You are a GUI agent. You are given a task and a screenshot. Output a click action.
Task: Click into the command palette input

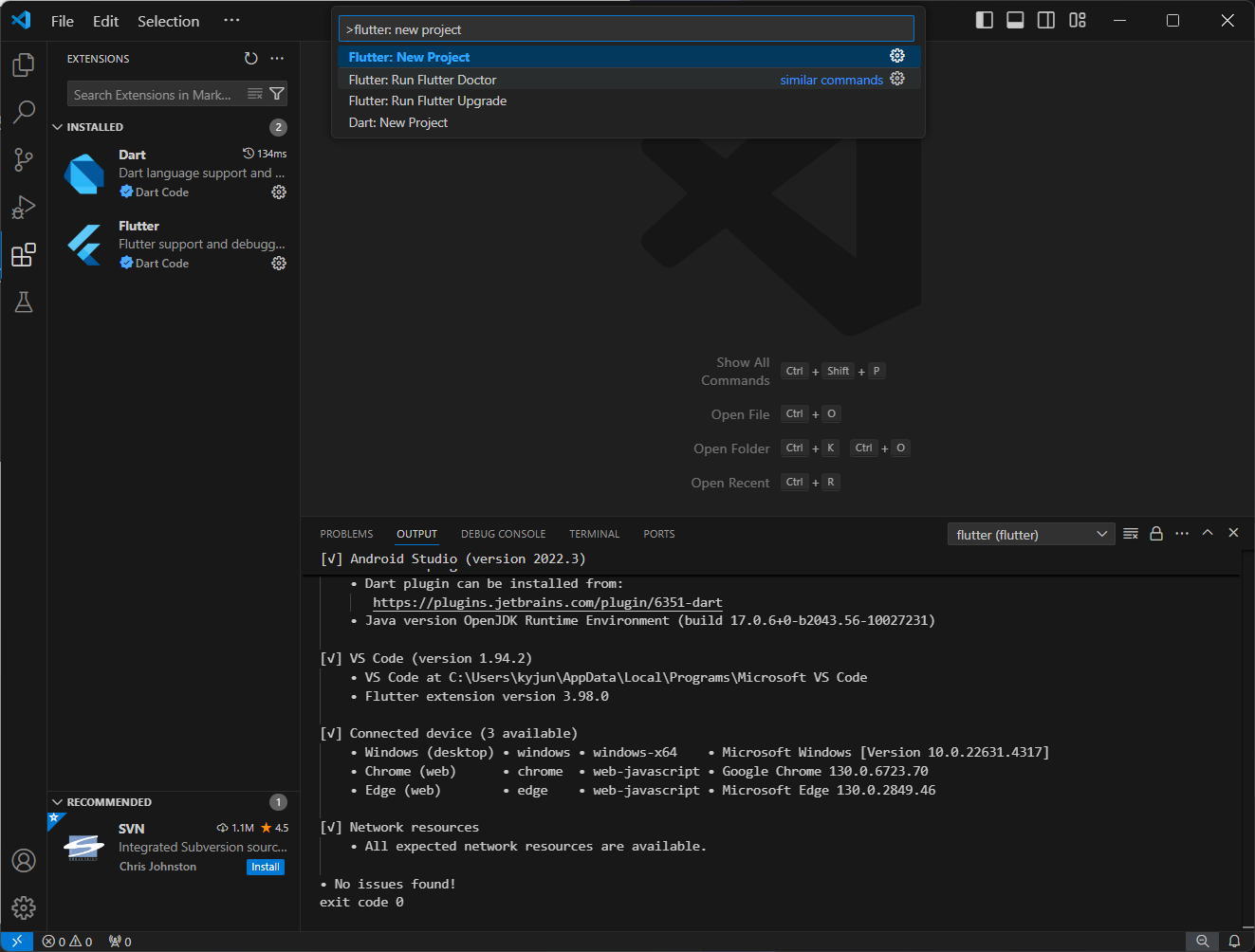point(626,29)
